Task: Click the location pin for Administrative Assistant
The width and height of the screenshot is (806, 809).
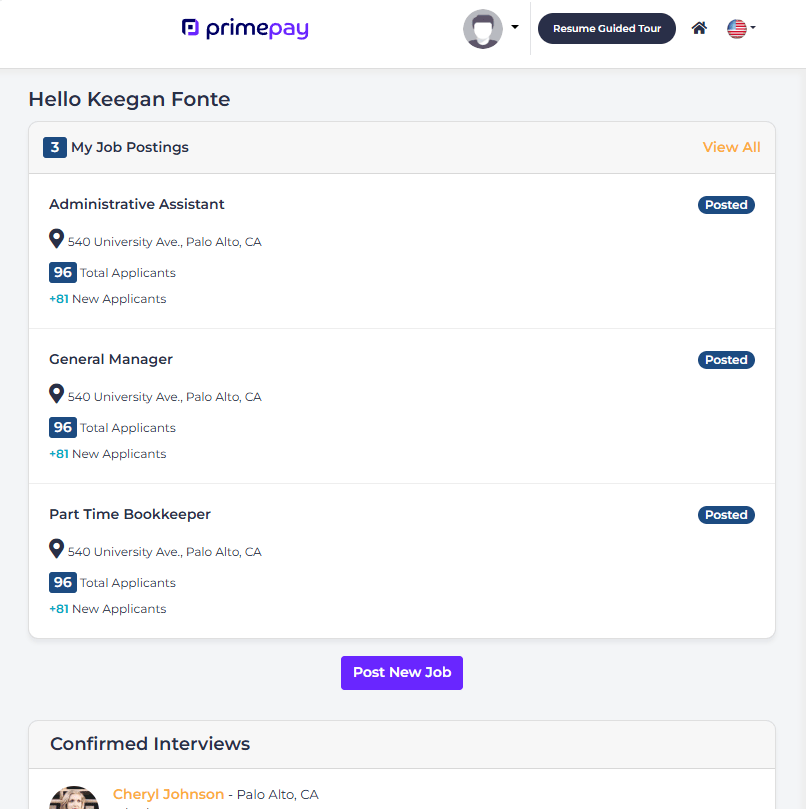Action: point(57,239)
